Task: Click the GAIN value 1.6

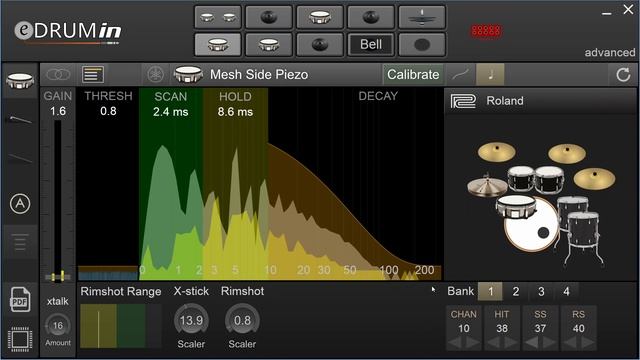Action: (x=58, y=111)
